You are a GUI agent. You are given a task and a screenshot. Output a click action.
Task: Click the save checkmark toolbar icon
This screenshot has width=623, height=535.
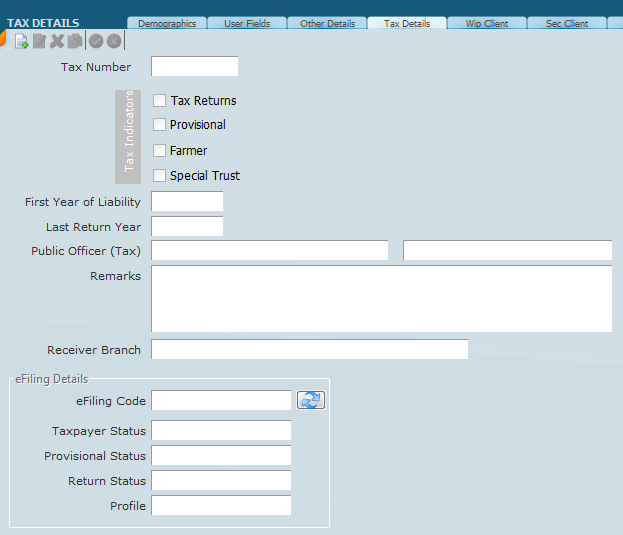tap(96, 41)
